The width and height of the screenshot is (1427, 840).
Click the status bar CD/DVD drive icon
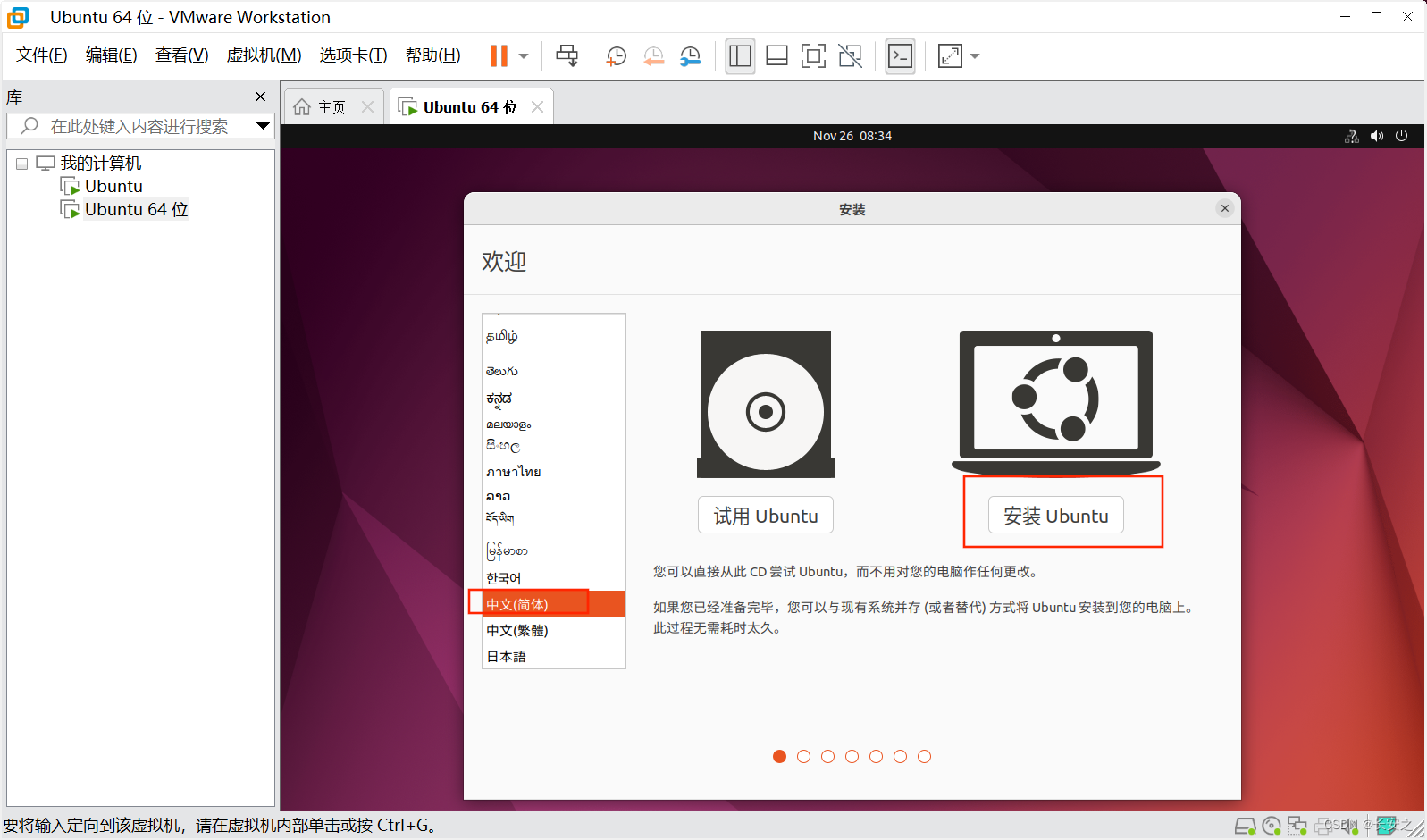click(1272, 826)
